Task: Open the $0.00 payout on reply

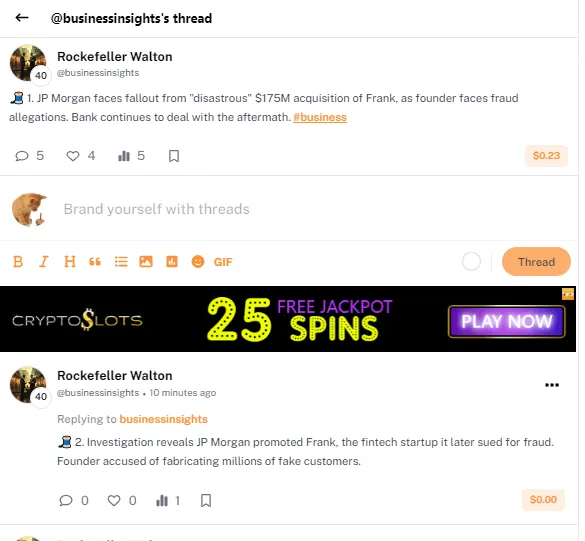Action: 543,500
